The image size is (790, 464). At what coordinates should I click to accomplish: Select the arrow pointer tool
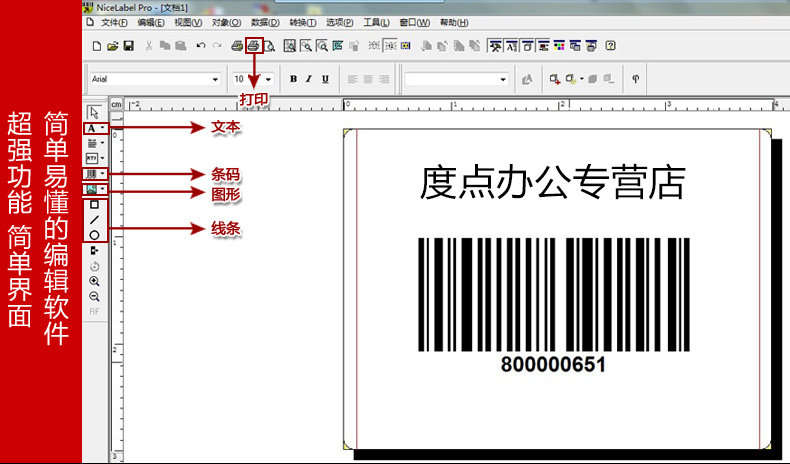[94, 112]
